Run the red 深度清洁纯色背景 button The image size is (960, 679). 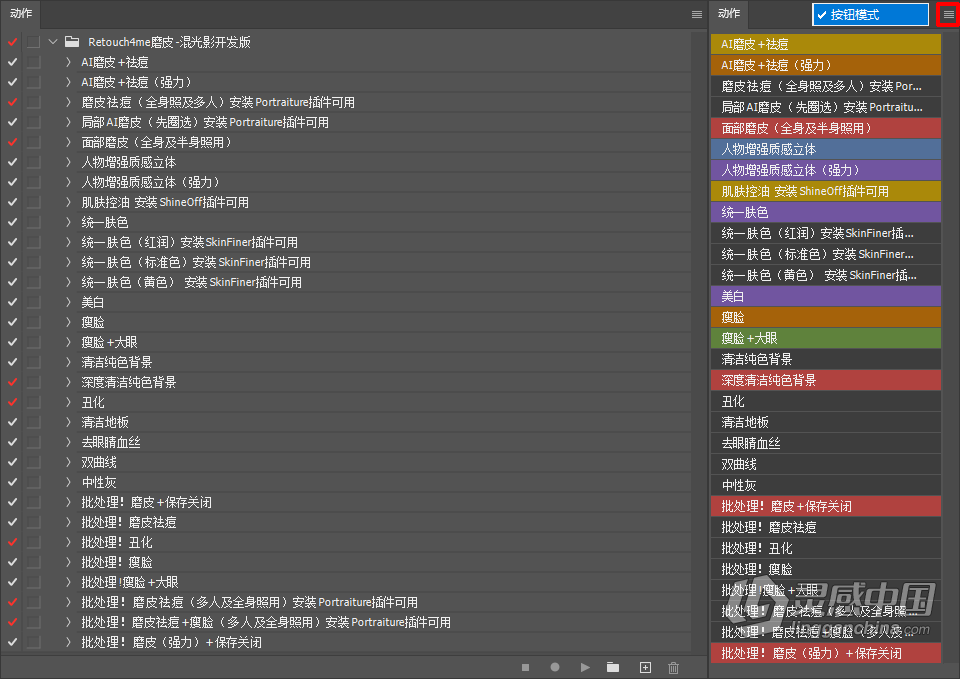(x=826, y=380)
